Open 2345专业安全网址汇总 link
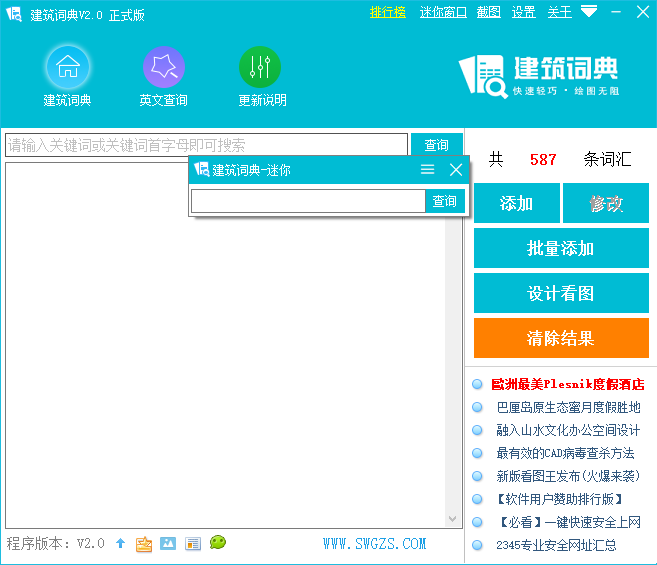 tap(556, 545)
